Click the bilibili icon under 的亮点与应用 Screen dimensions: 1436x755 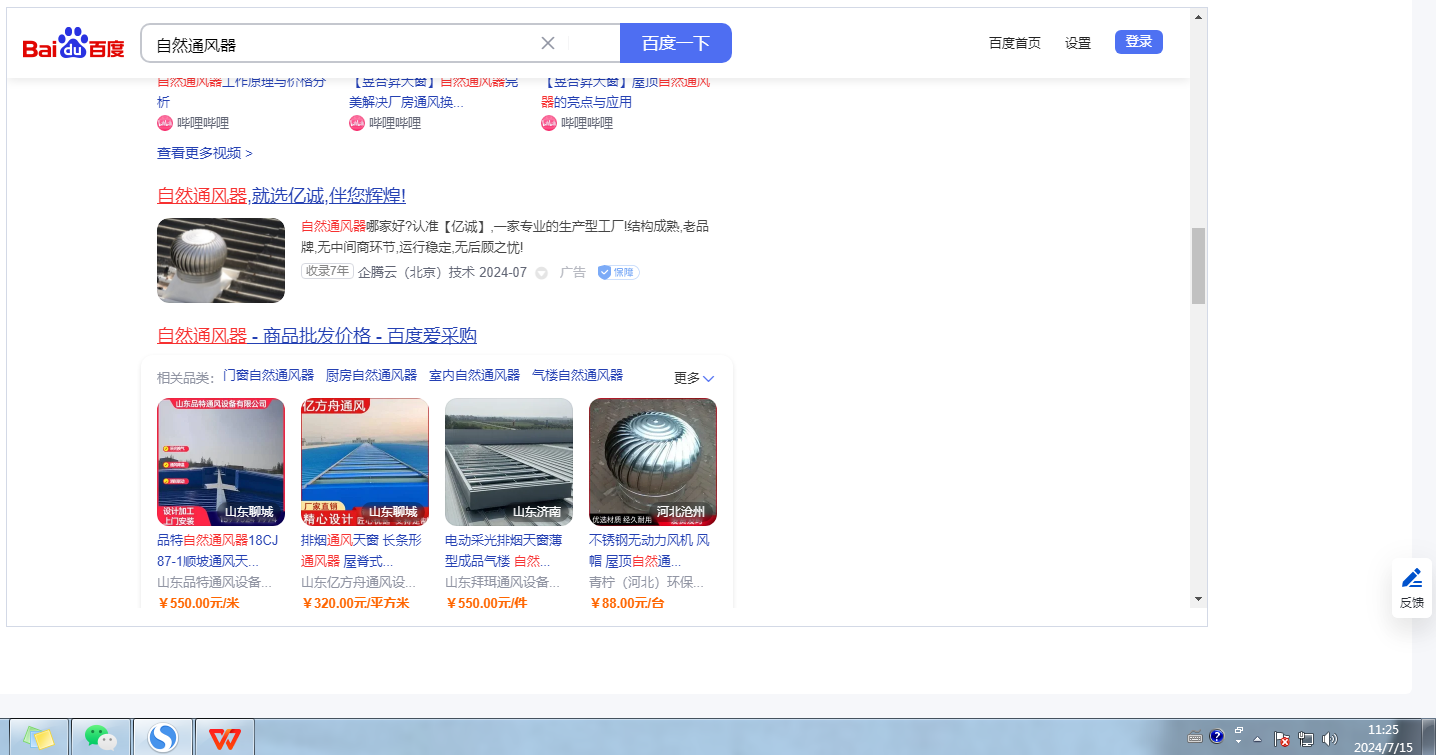point(549,123)
